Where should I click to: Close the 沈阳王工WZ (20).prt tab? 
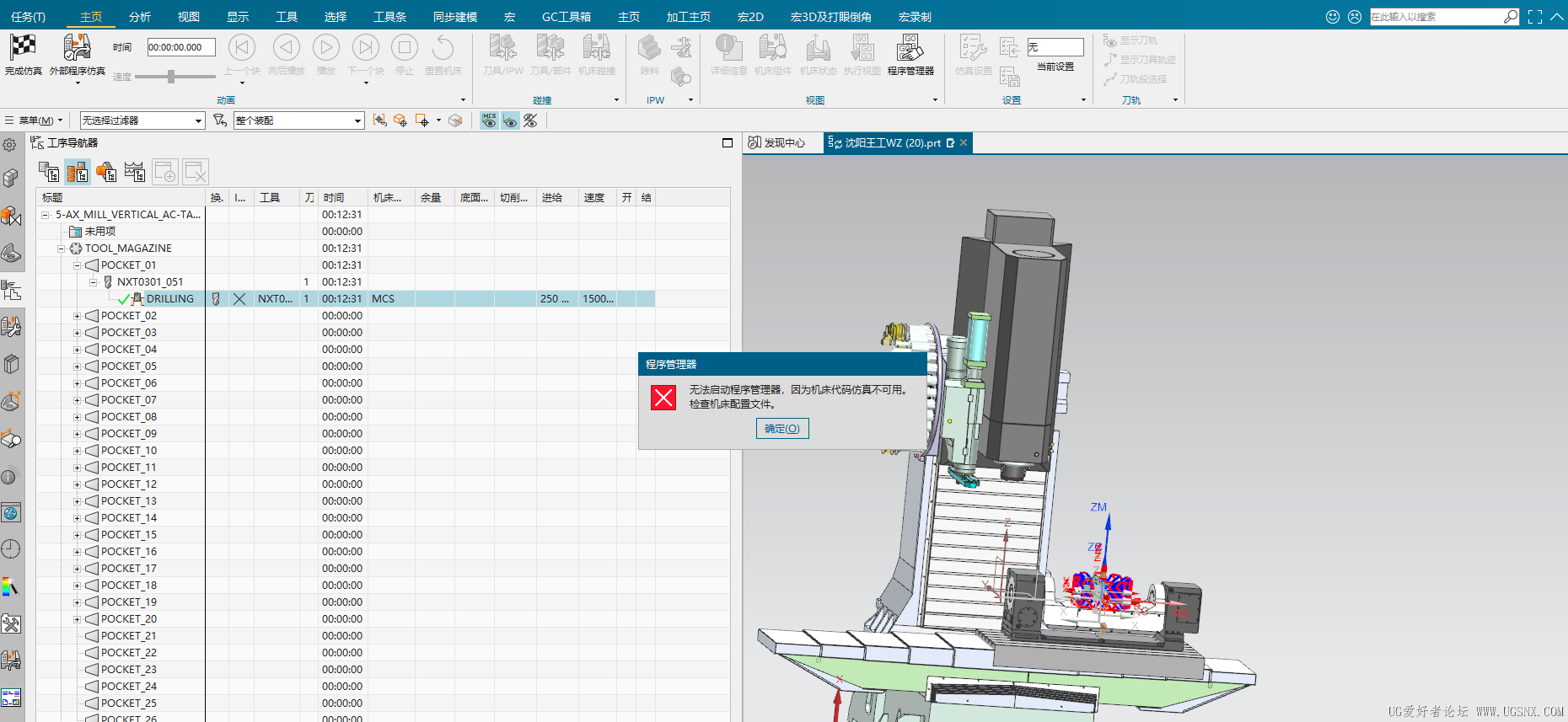pos(964,143)
